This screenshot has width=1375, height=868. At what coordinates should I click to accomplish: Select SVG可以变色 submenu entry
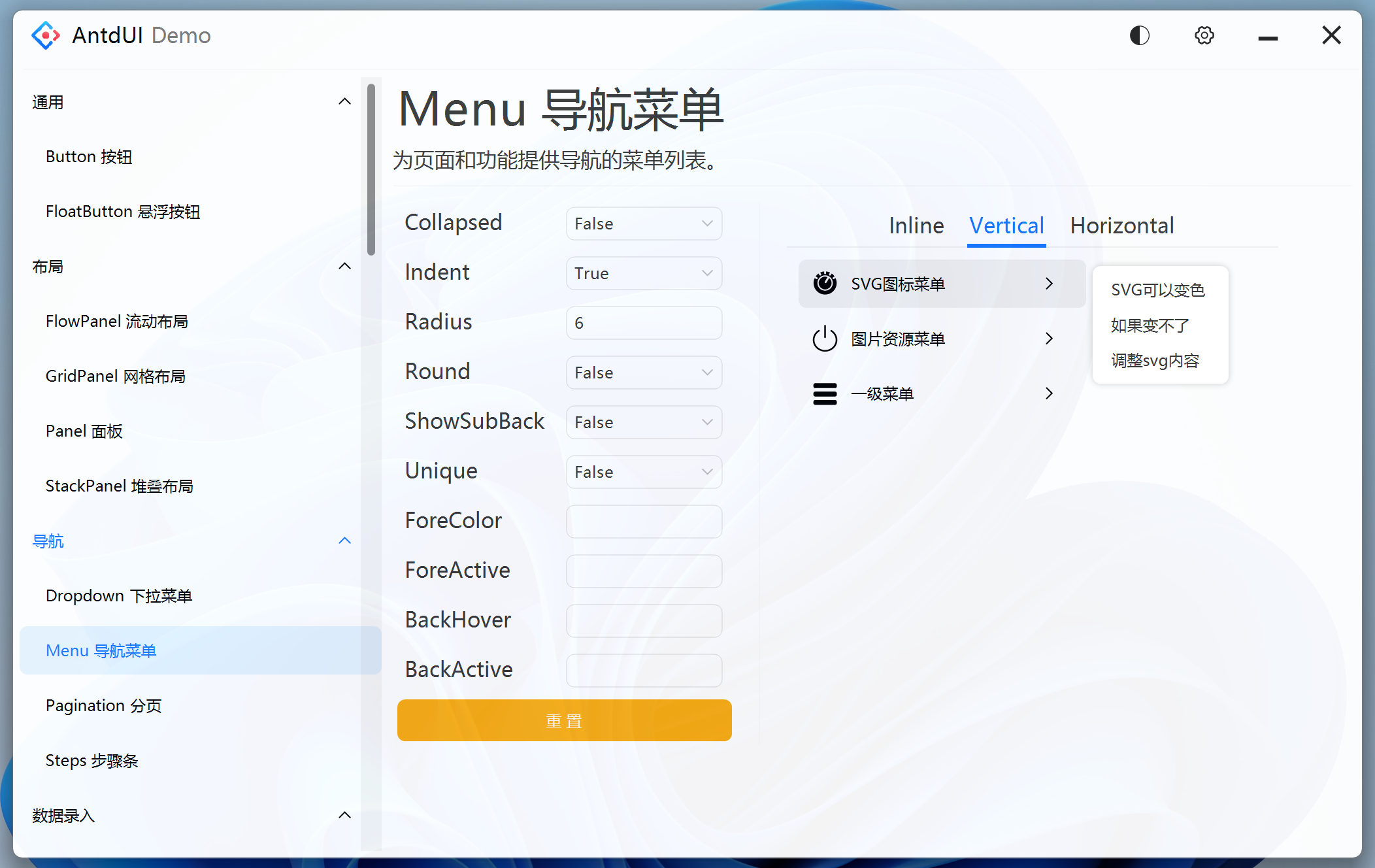click(1157, 290)
